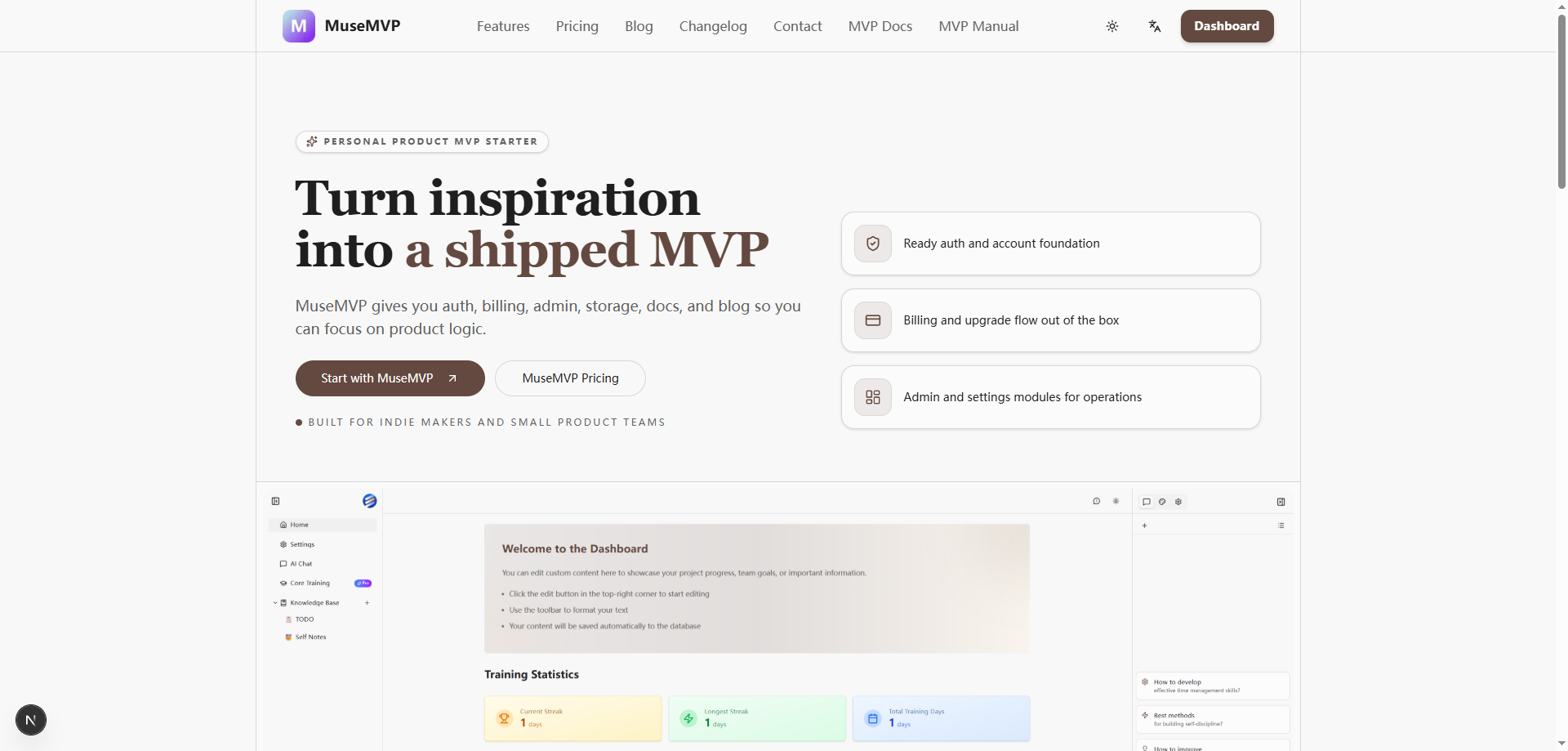Viewport: 1568px width, 751px height.
Task: Click the settings gear icon in dashboard preview
Action: 1178,502
